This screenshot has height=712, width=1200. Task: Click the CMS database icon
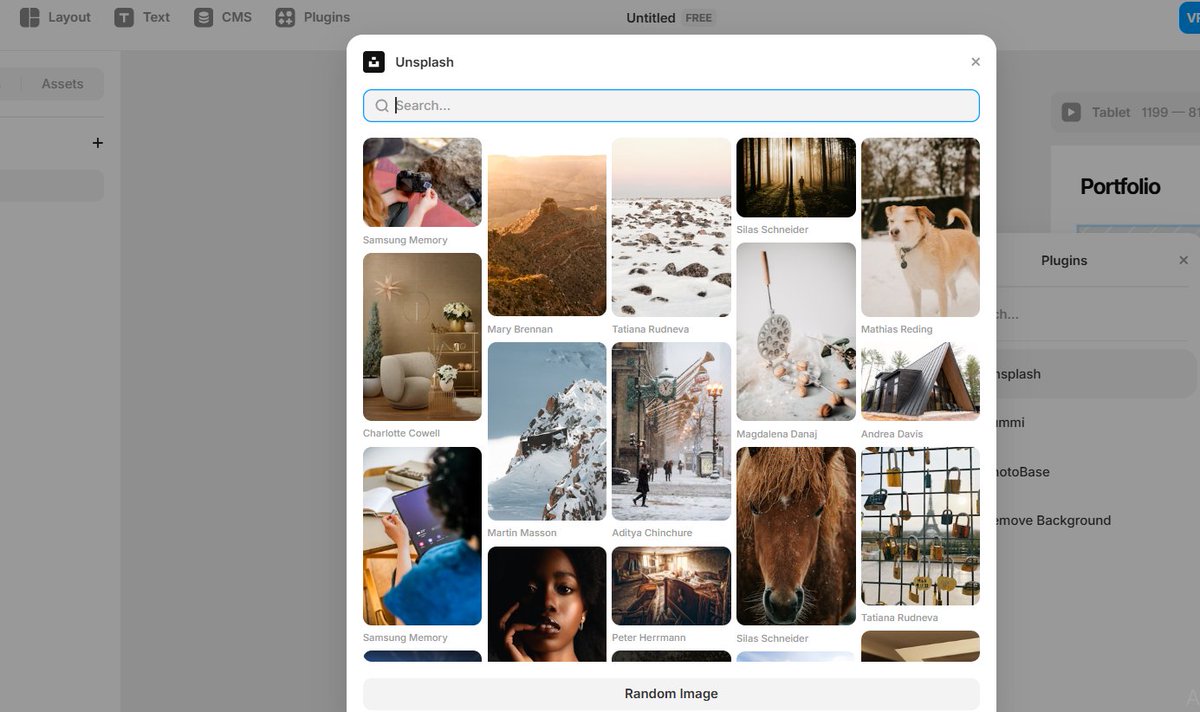tap(204, 17)
